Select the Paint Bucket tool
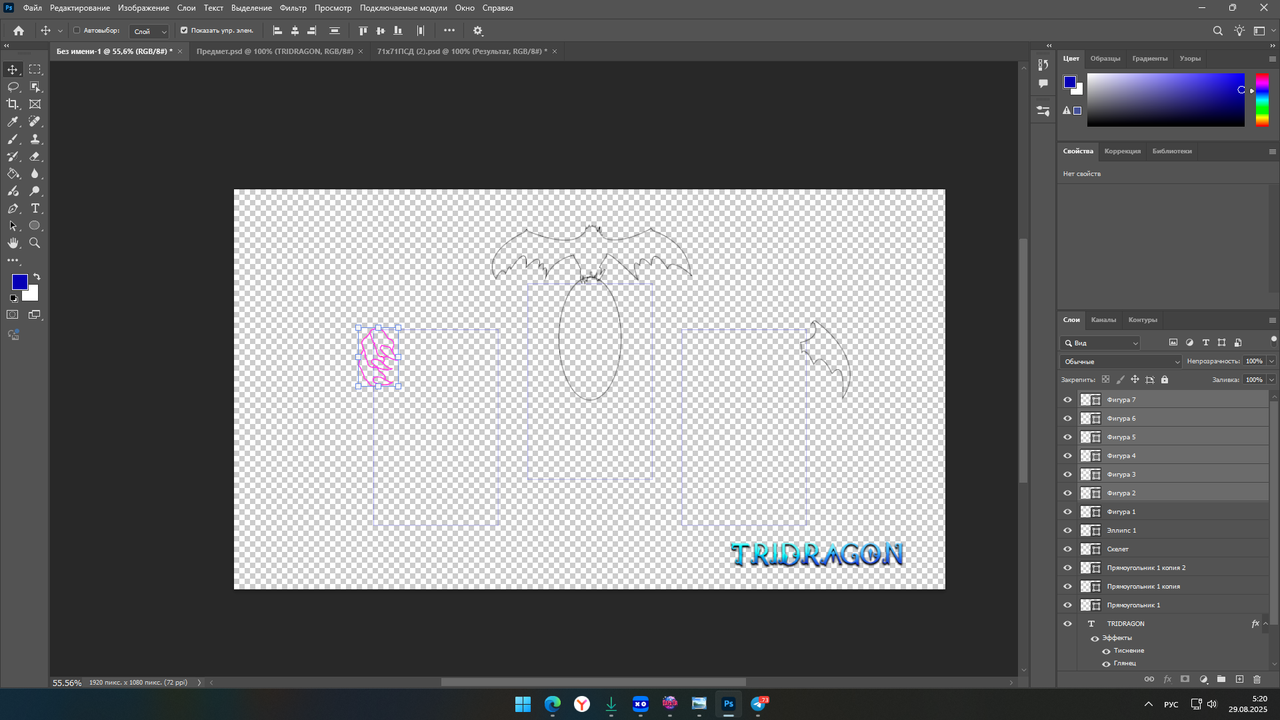Viewport: 1280px width, 720px height. pyautogui.click(x=13, y=173)
